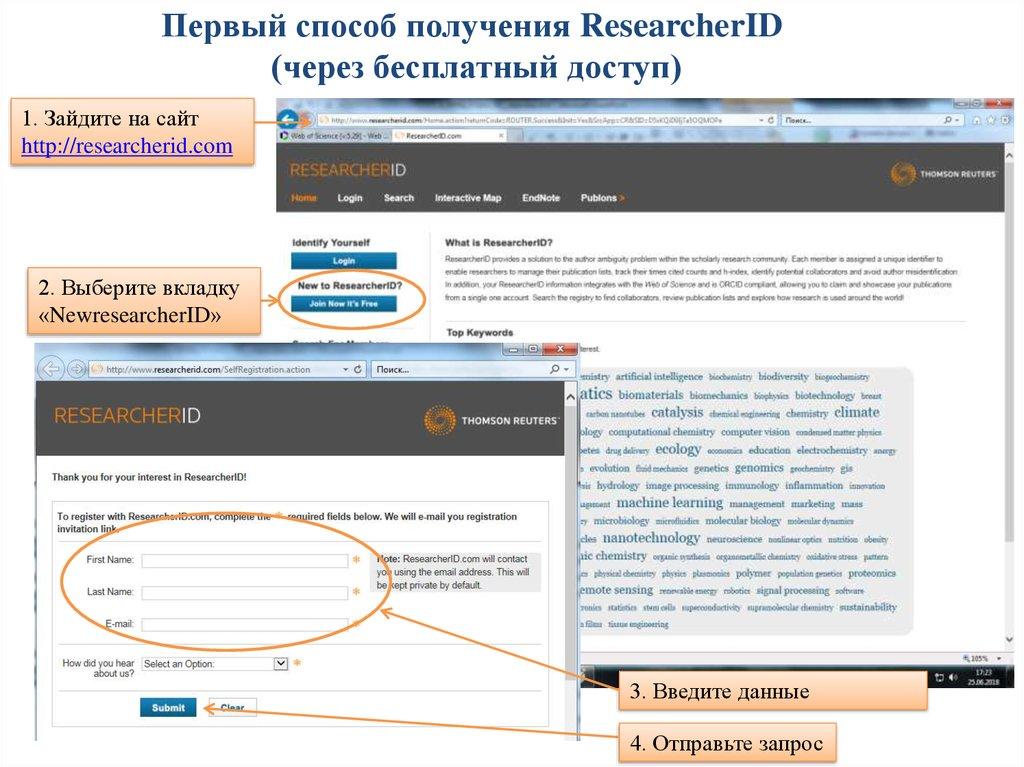This screenshot has width=1024, height=767.
Task: Select the EndNote navigation item
Action: click(x=541, y=198)
